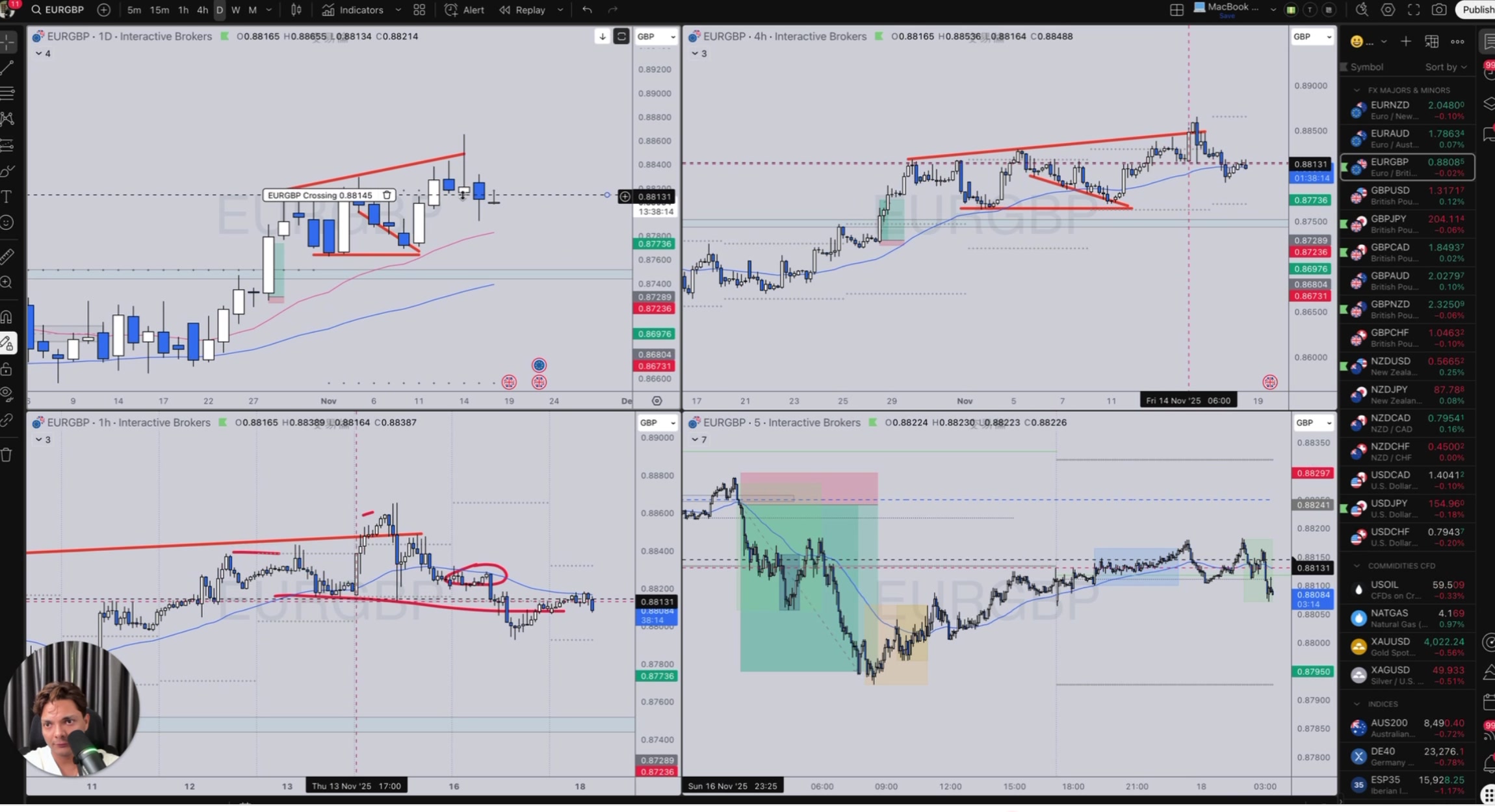Open chart settings with the hexagon icon
The height and width of the screenshot is (812, 1495).
[x=1388, y=10]
